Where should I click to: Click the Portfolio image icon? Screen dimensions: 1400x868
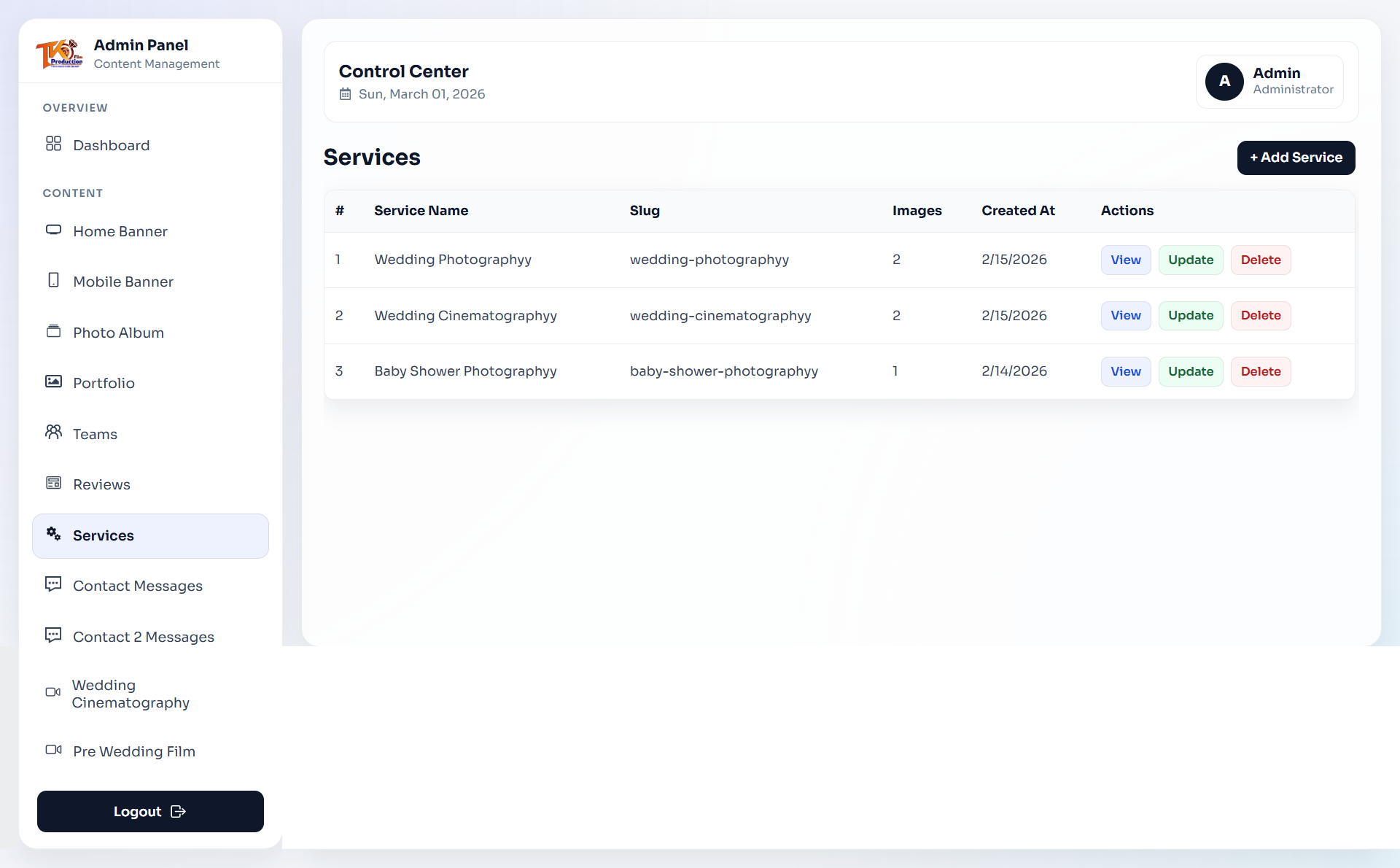coord(53,381)
